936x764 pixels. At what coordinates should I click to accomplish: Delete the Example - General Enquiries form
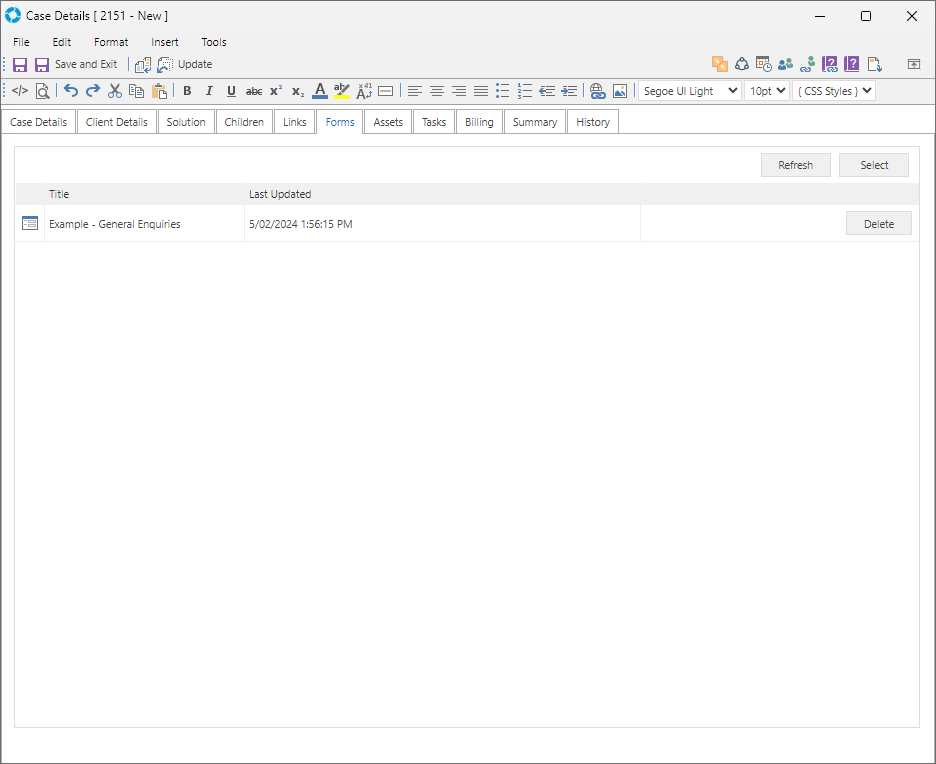click(878, 224)
